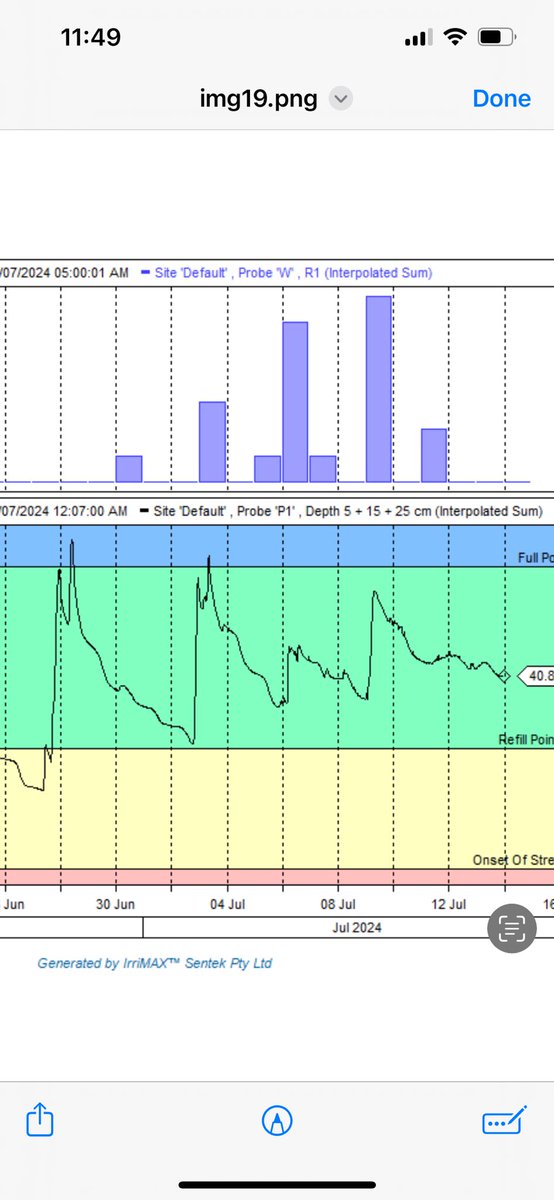Tap the 11:49 clock in status bar
Image resolution: width=554 pixels, height=1200 pixels.
tap(91, 37)
